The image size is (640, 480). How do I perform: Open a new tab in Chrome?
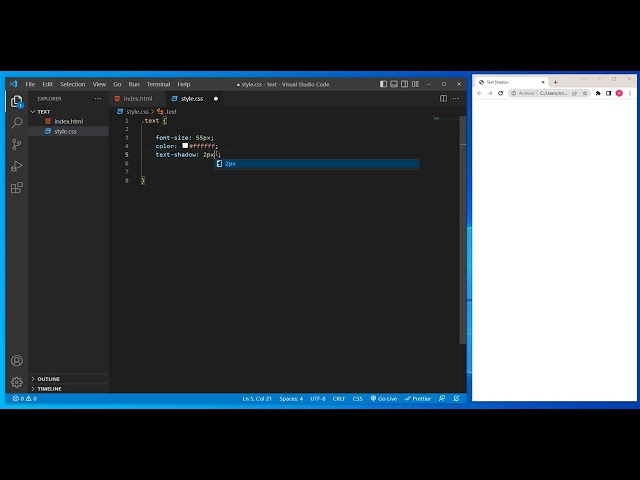click(x=556, y=82)
